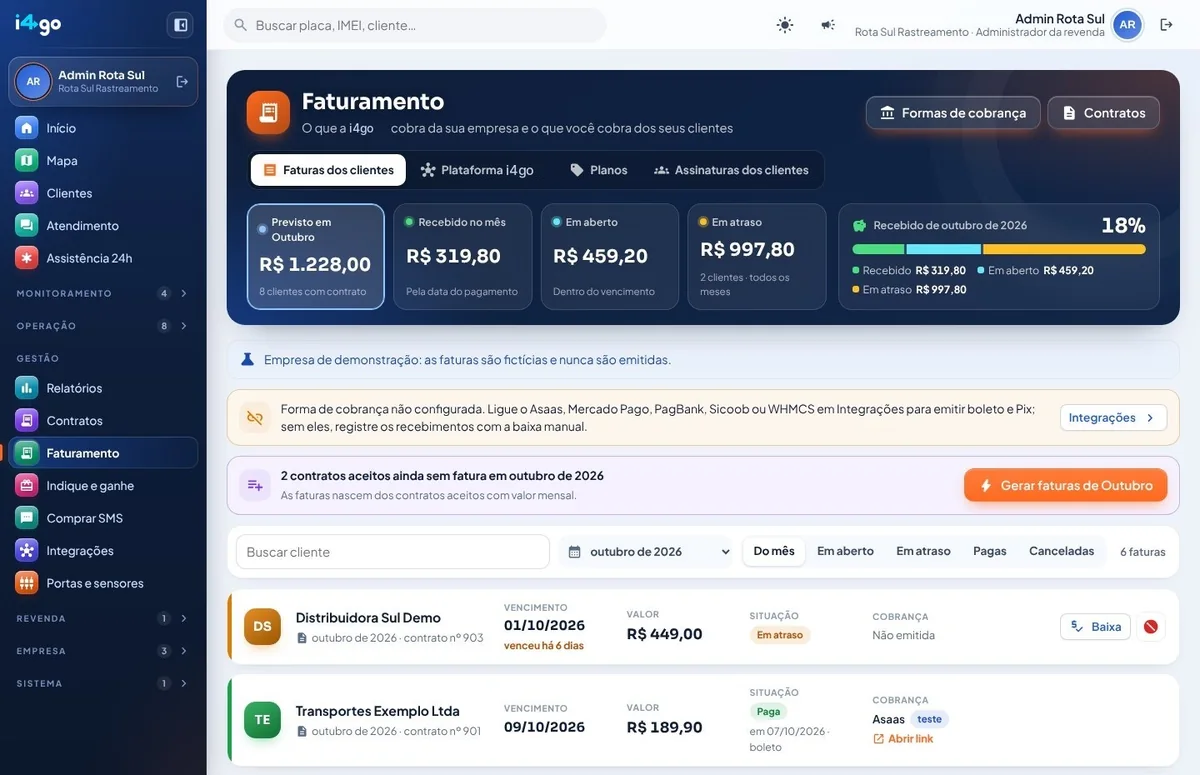Open Assistência 24h in sidebar
The image size is (1200, 775).
103,258
